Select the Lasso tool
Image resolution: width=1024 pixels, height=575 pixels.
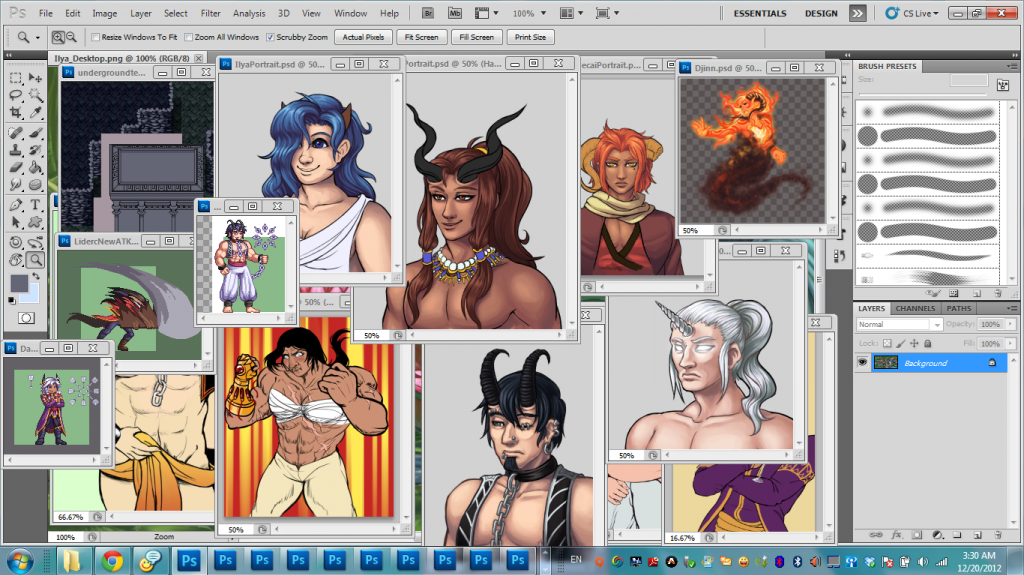16,95
